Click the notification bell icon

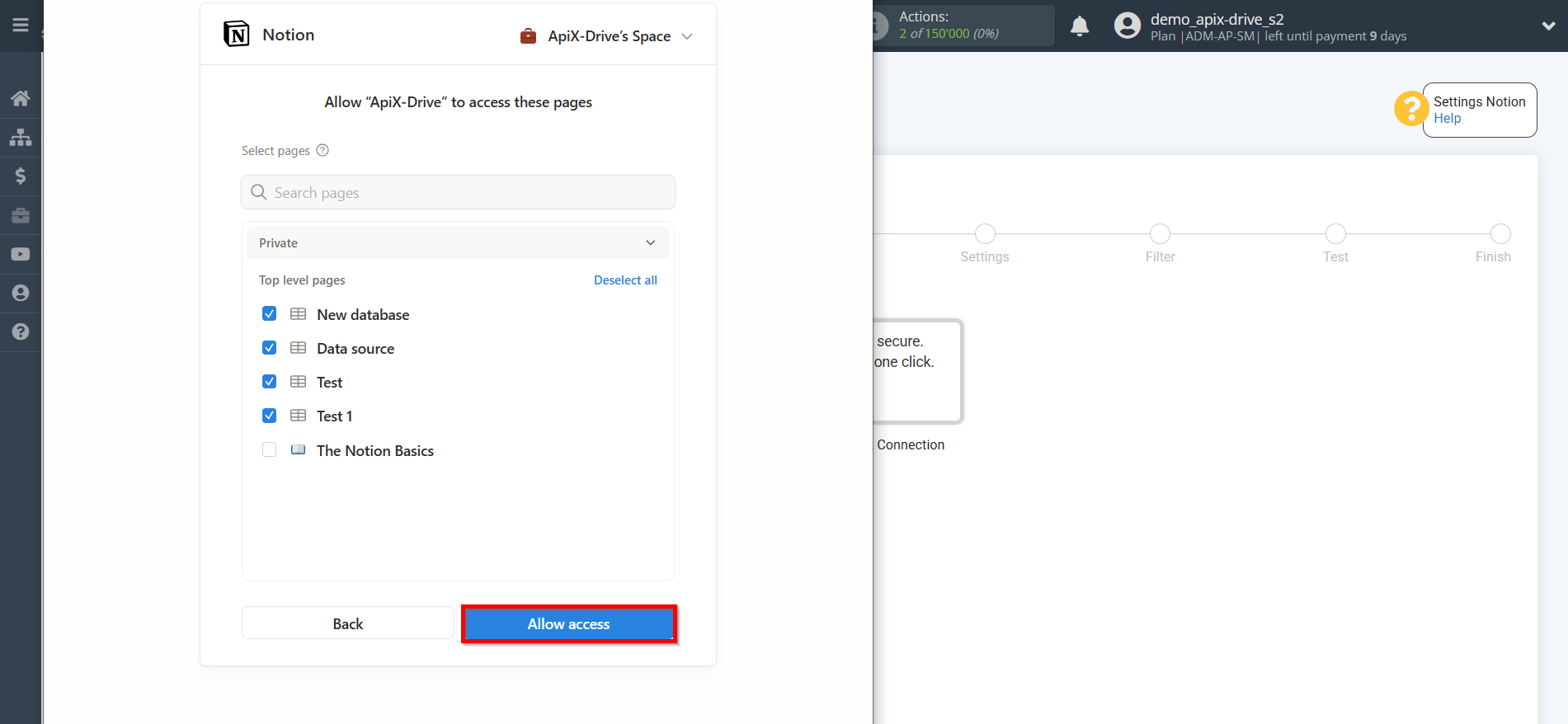(1080, 26)
